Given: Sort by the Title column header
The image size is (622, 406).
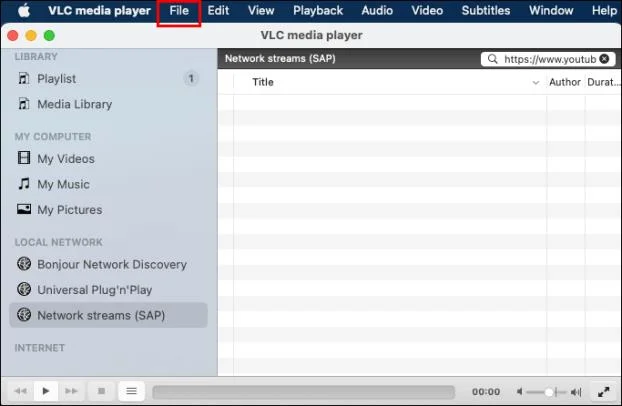Looking at the screenshot, I should point(263,82).
